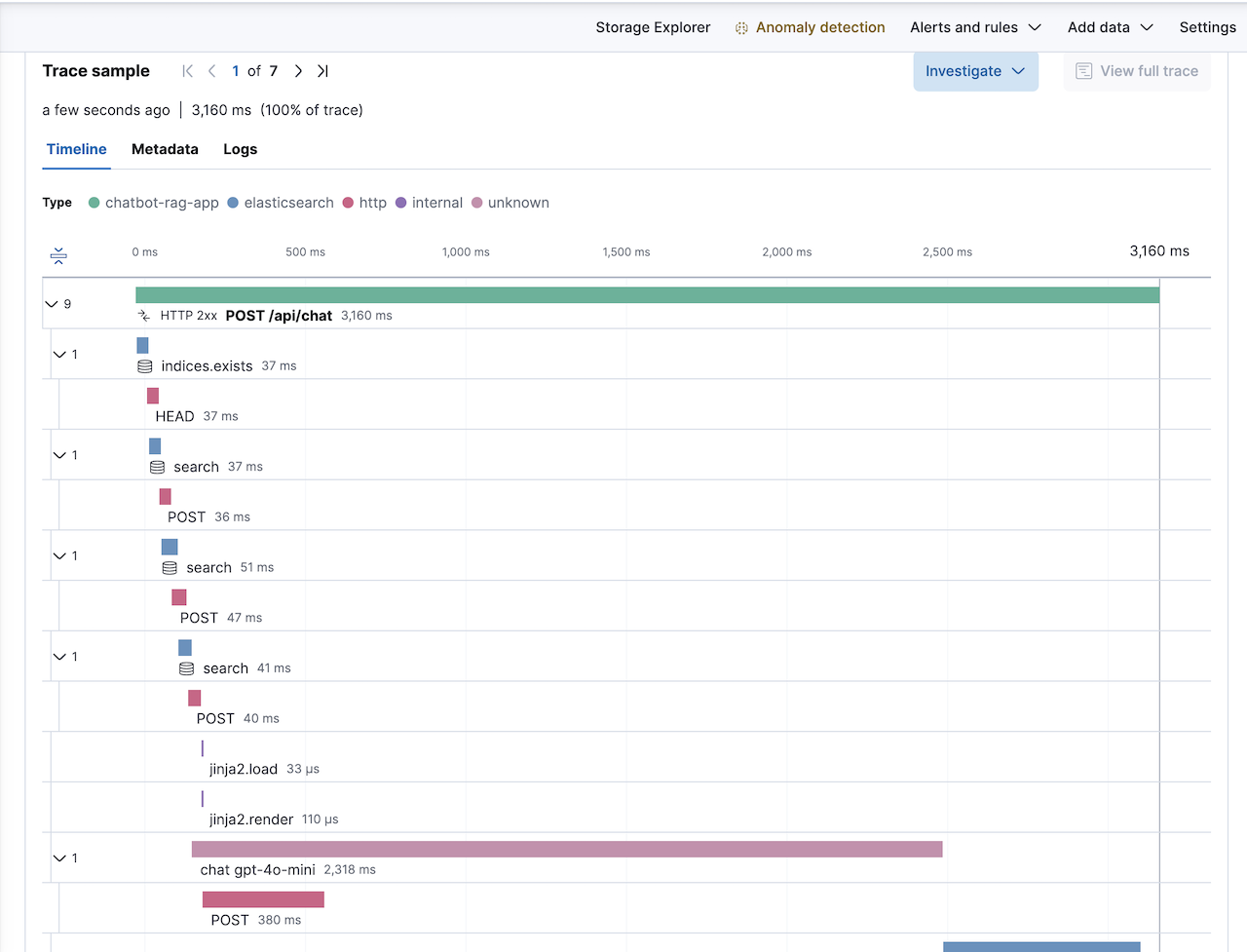
Task: Click the green POST /api/chat duration bar
Action: pyautogui.click(x=647, y=295)
